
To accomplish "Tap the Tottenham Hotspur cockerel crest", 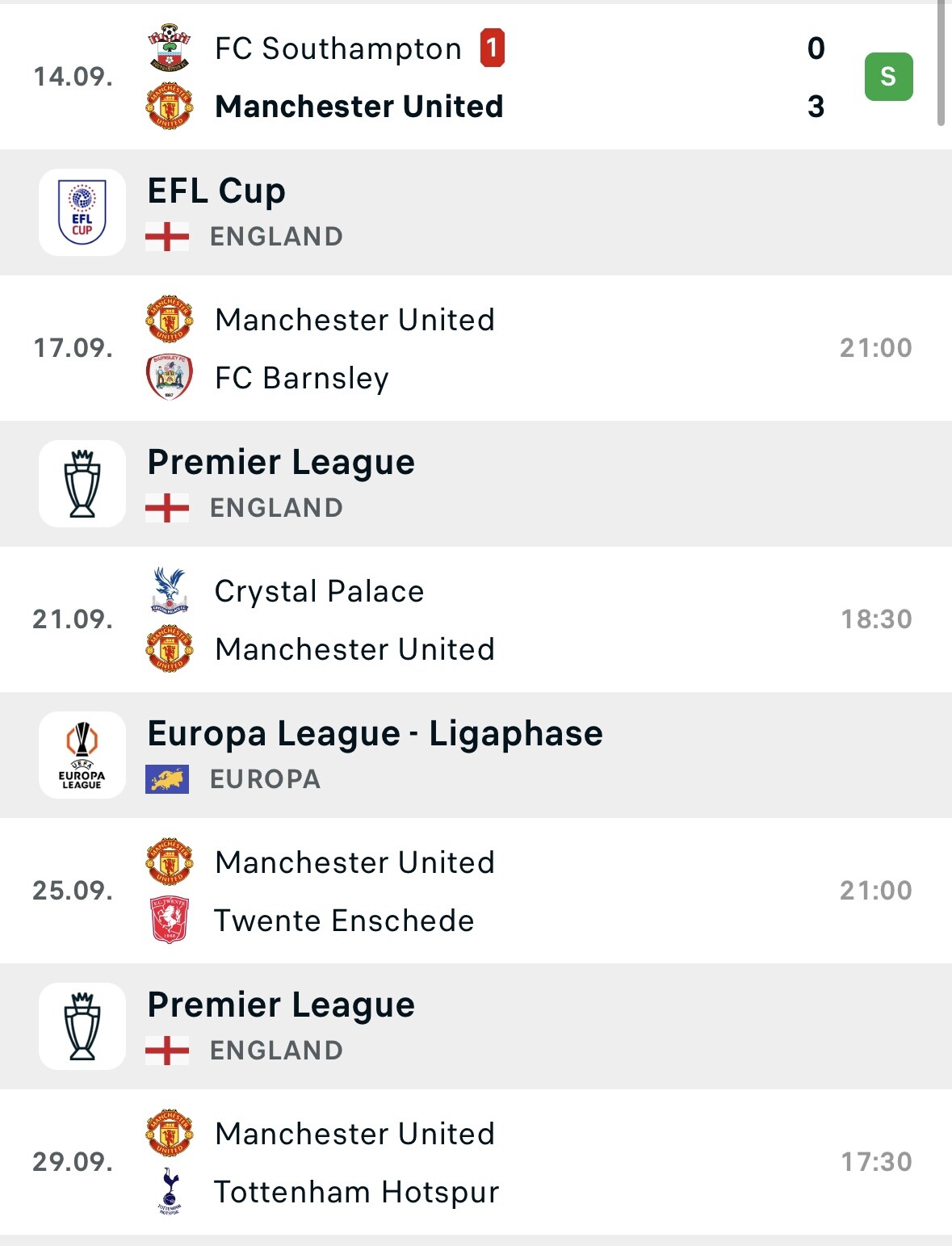I will click(x=169, y=1191).
